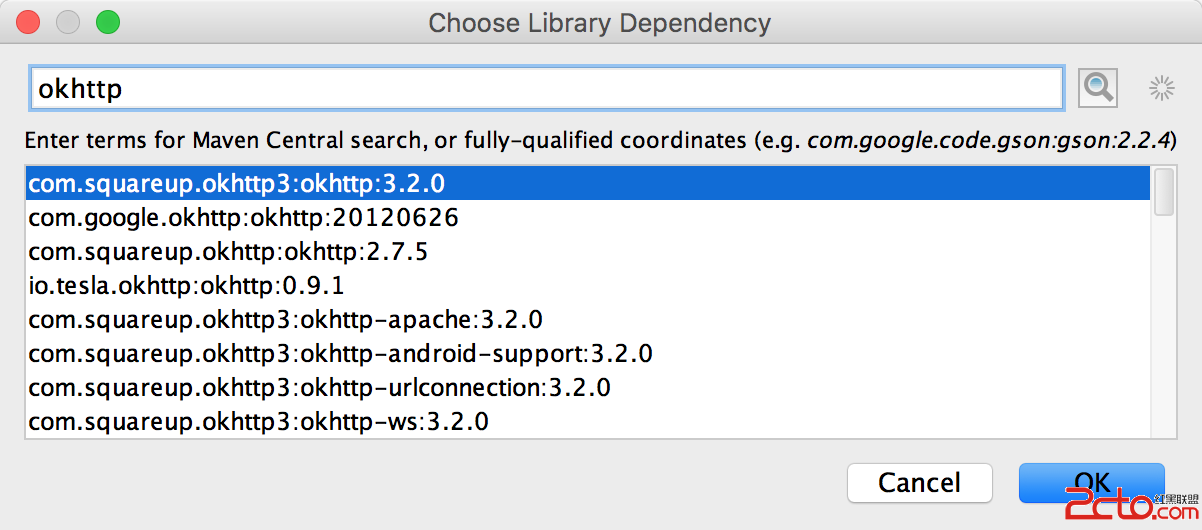Close the dialog with the red button

point(29,21)
